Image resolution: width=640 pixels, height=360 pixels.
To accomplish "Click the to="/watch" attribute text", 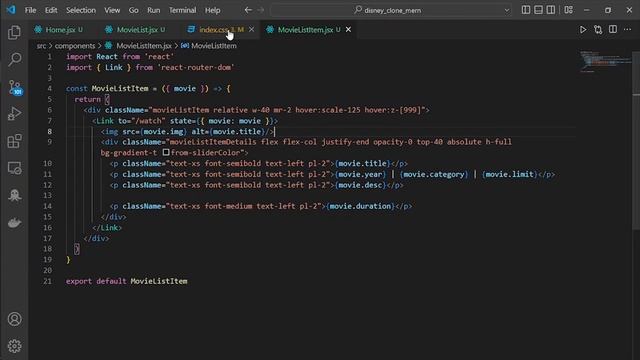I will [x=141, y=121].
